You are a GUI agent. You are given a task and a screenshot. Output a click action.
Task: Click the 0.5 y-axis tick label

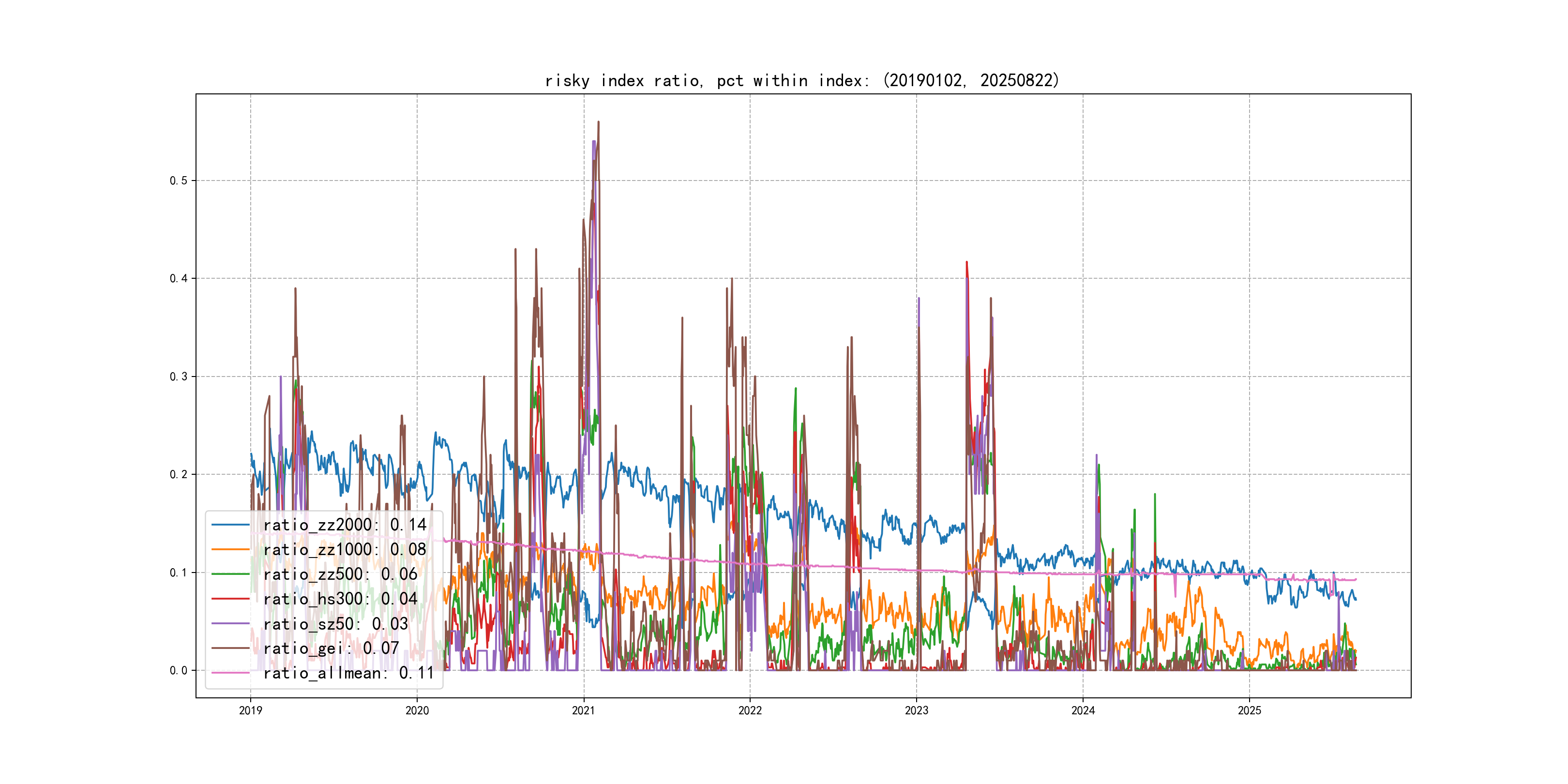[179, 181]
